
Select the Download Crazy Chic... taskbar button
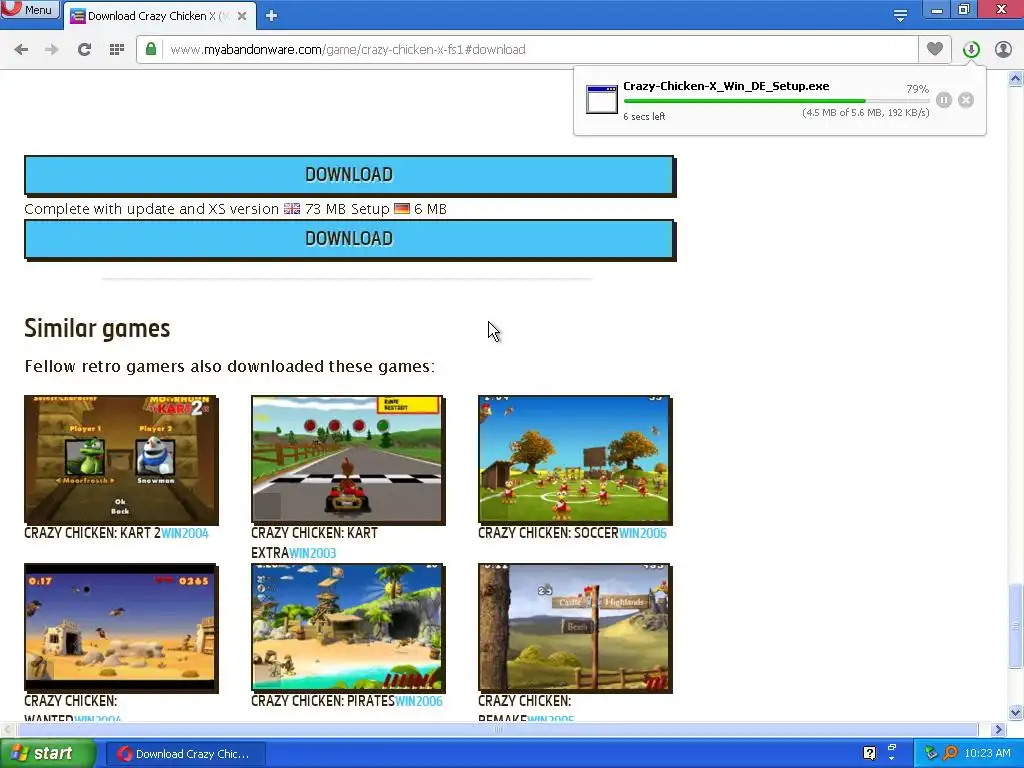pos(186,754)
